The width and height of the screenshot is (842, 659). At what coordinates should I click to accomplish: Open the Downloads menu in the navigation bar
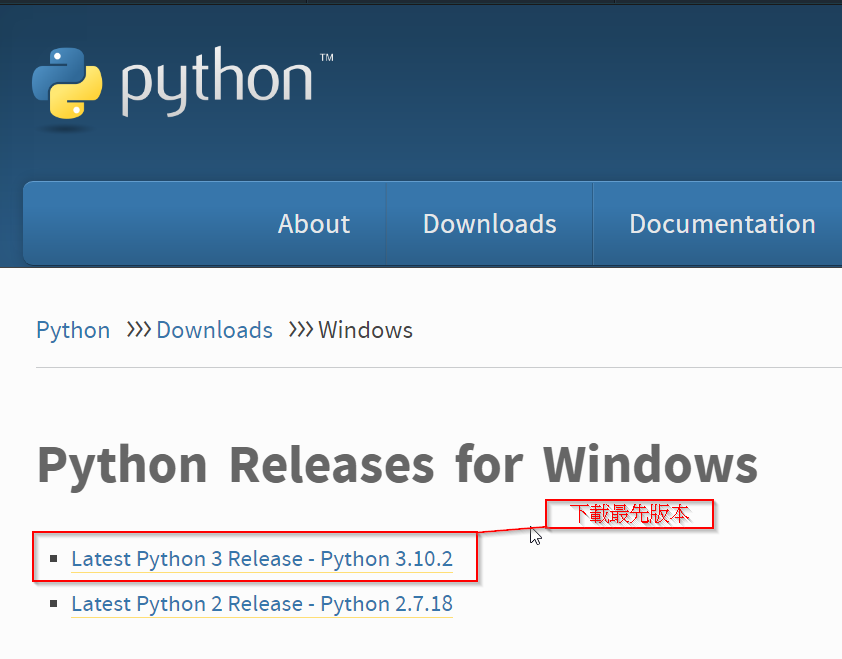click(489, 224)
